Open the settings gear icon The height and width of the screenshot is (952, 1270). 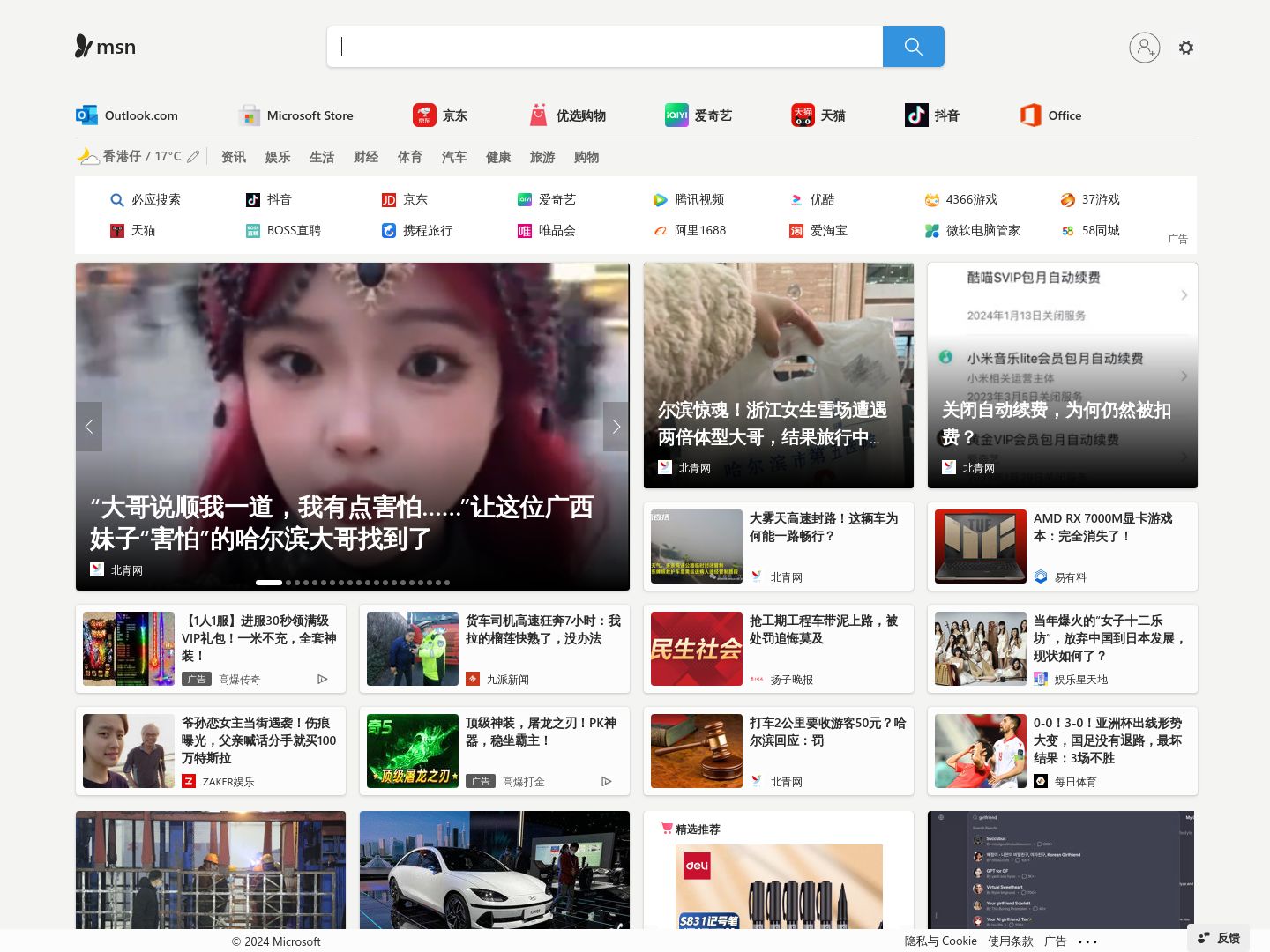(1186, 48)
